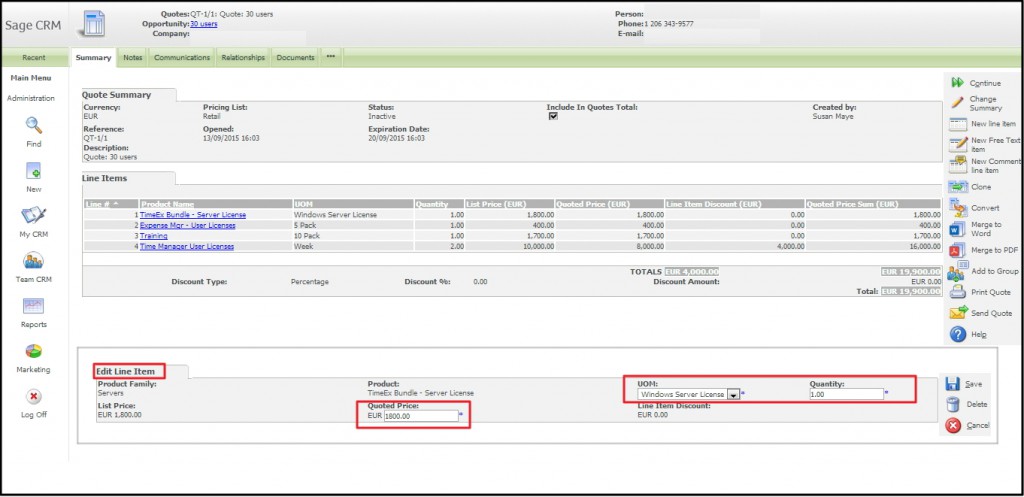Click the New line item icon

pos(957,123)
